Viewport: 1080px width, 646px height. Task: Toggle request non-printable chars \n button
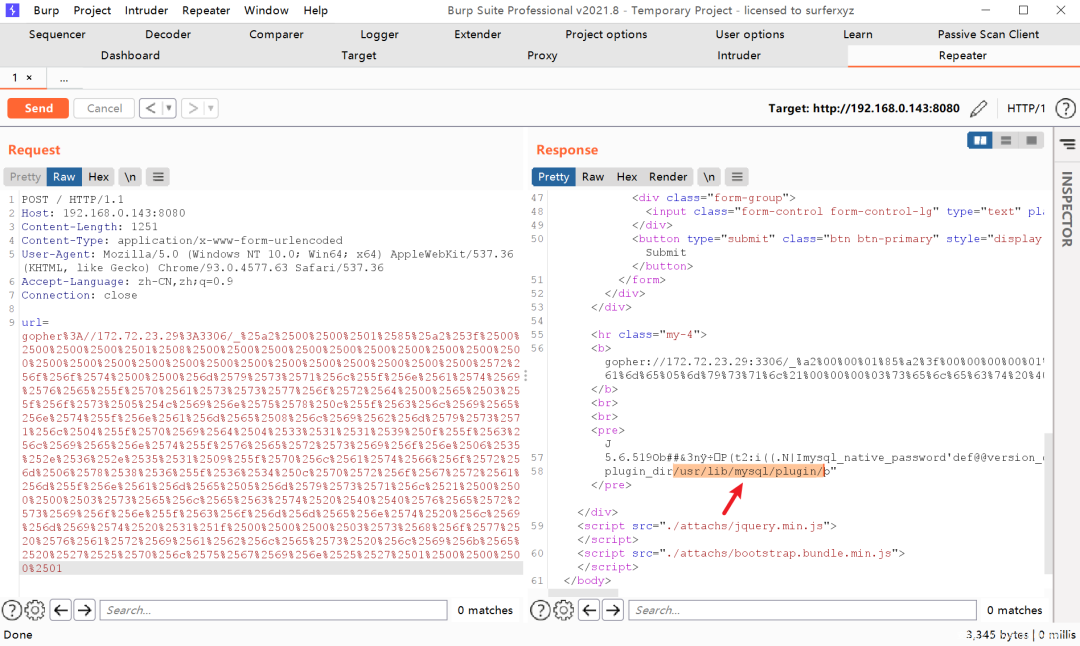coord(130,177)
